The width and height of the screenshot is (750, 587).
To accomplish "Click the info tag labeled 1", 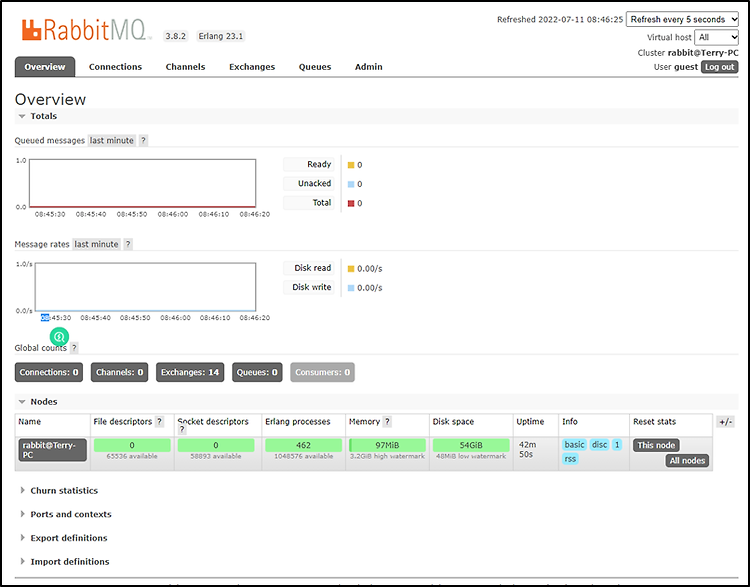I will pyautogui.click(x=617, y=445).
